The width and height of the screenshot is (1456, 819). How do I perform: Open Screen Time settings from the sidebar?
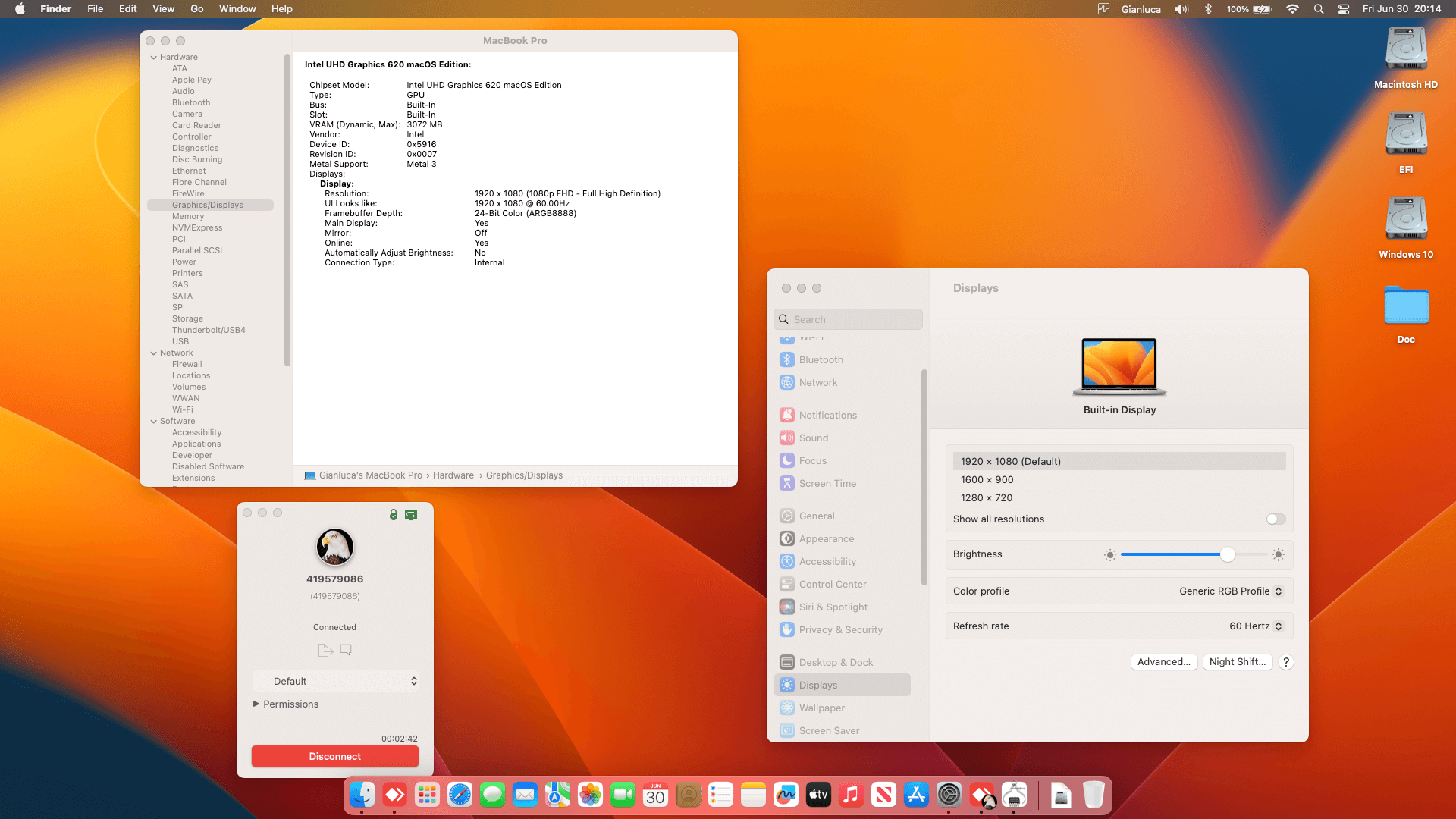(x=827, y=483)
